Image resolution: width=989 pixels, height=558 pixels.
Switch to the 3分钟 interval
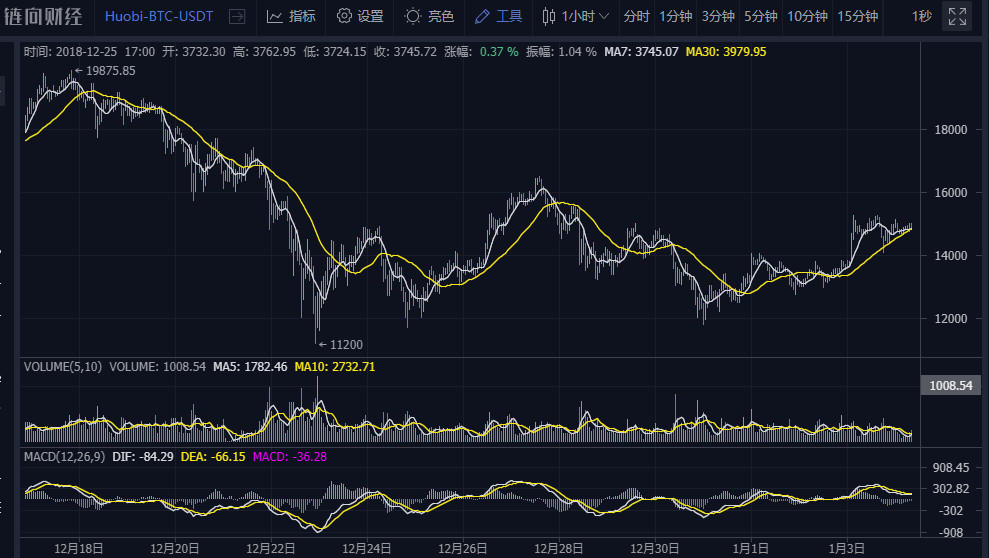click(x=718, y=16)
